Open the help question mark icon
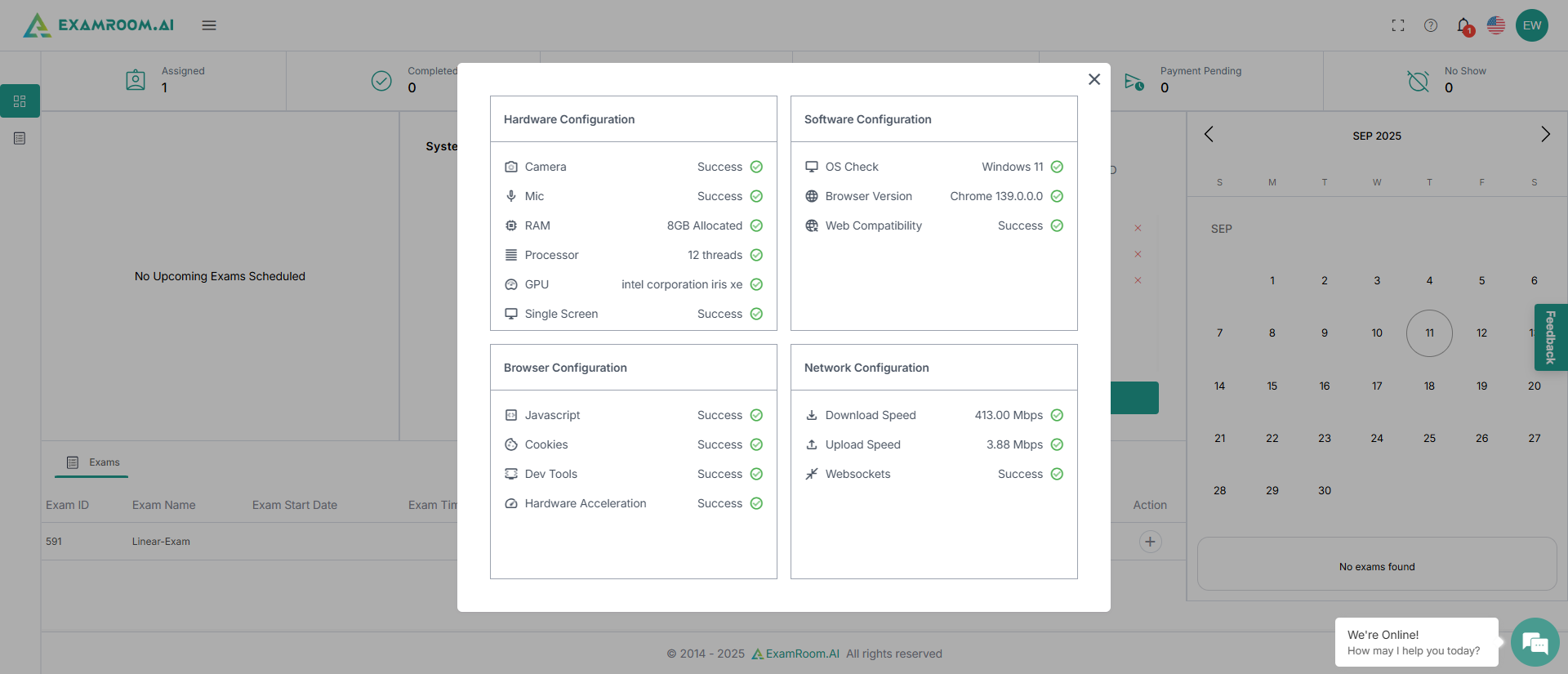1568x674 pixels. 1431,25
